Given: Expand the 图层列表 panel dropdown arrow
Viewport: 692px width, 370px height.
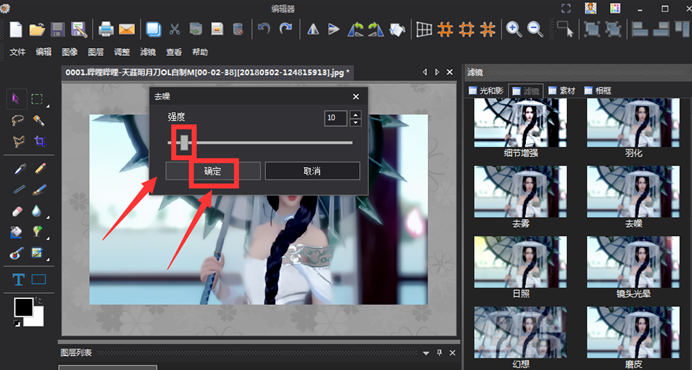Looking at the screenshot, I should pyautogui.click(x=426, y=353).
